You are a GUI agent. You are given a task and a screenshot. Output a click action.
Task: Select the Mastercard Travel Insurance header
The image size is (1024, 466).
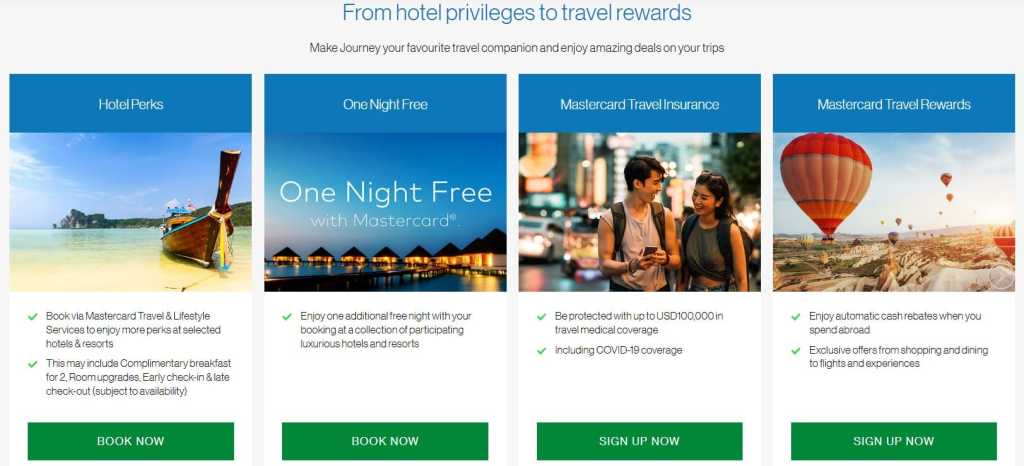639,104
